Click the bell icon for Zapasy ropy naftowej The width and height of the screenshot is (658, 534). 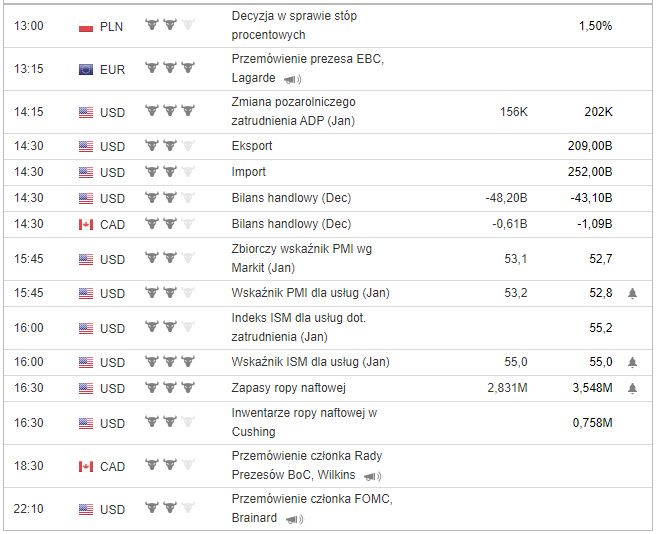tap(632, 388)
